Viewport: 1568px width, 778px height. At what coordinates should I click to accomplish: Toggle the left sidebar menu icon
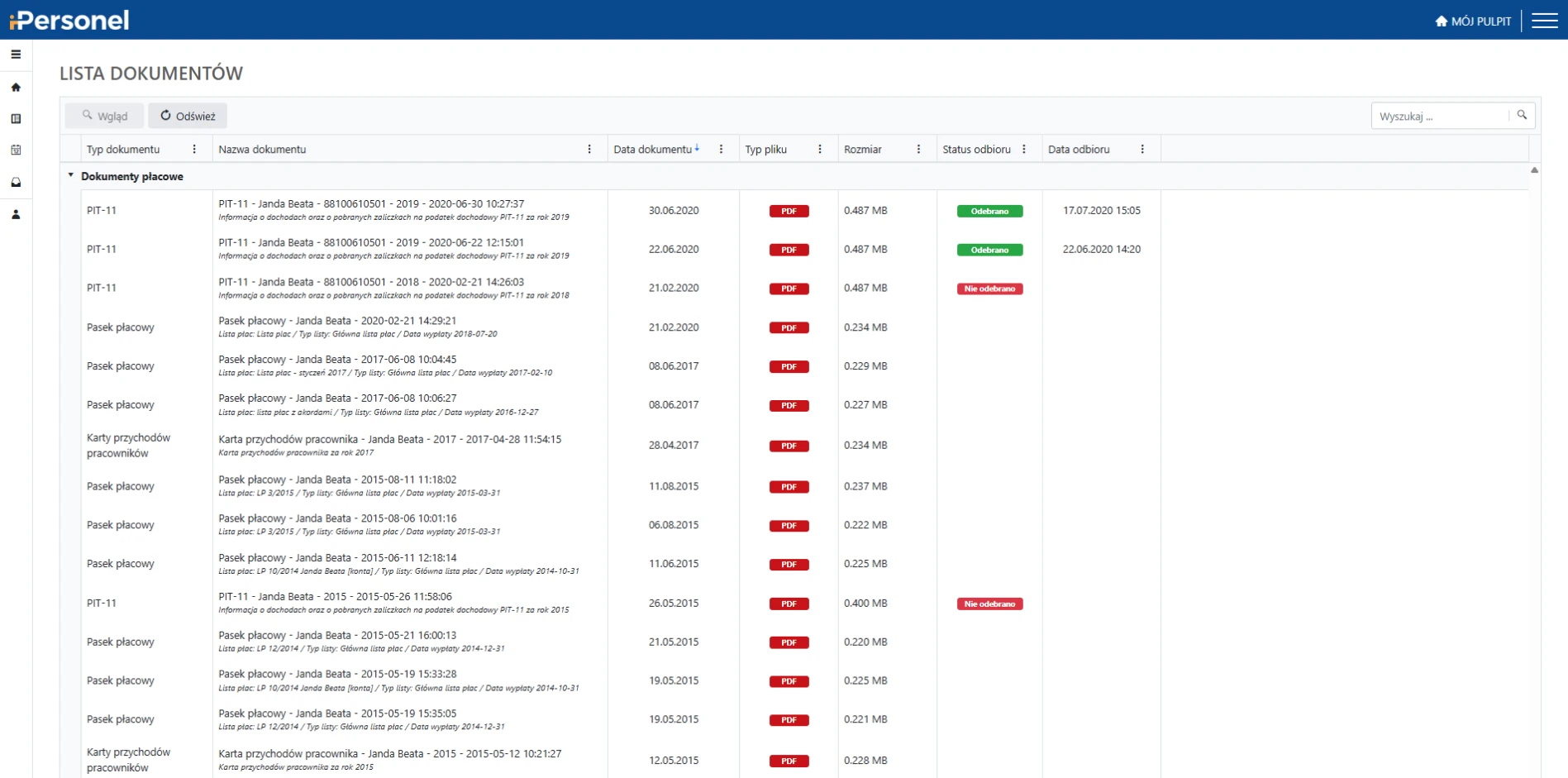tap(16, 55)
